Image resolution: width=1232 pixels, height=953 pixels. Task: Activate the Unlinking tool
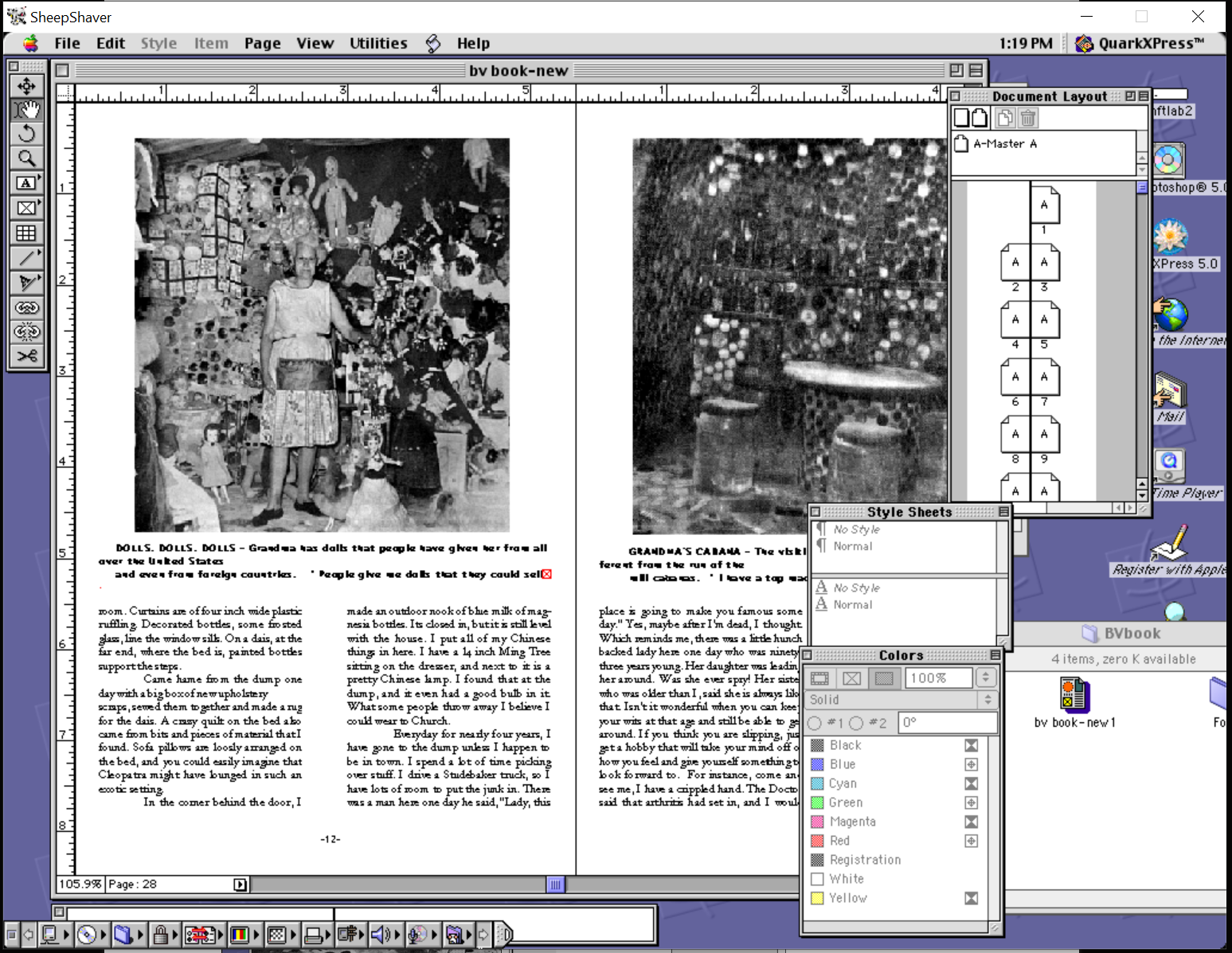tap(26, 332)
